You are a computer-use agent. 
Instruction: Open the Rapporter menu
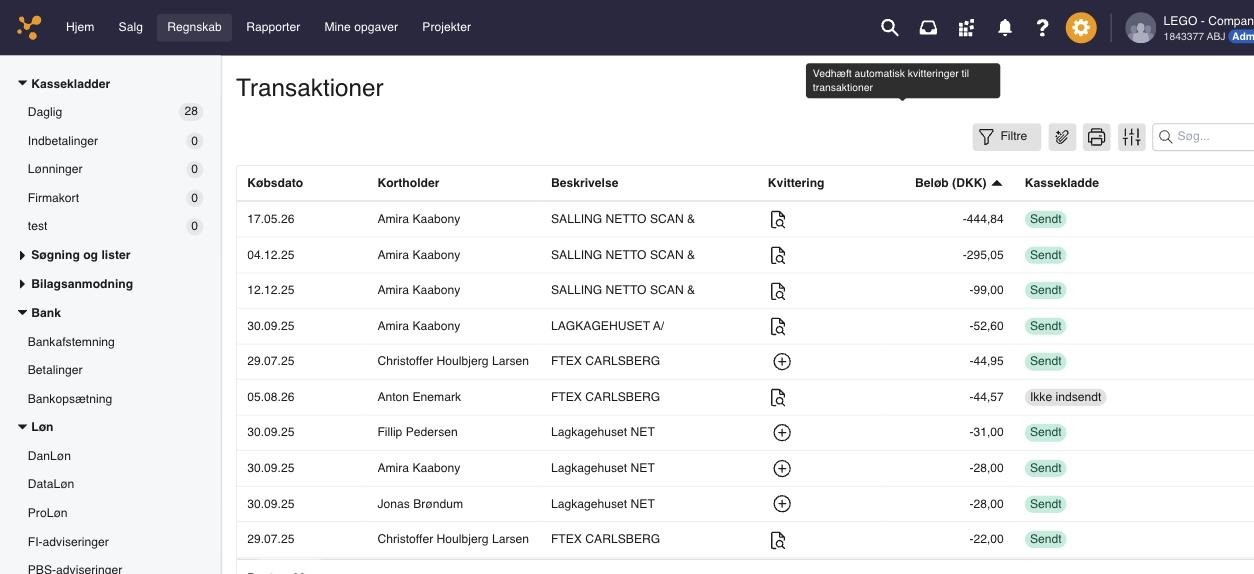click(x=273, y=27)
